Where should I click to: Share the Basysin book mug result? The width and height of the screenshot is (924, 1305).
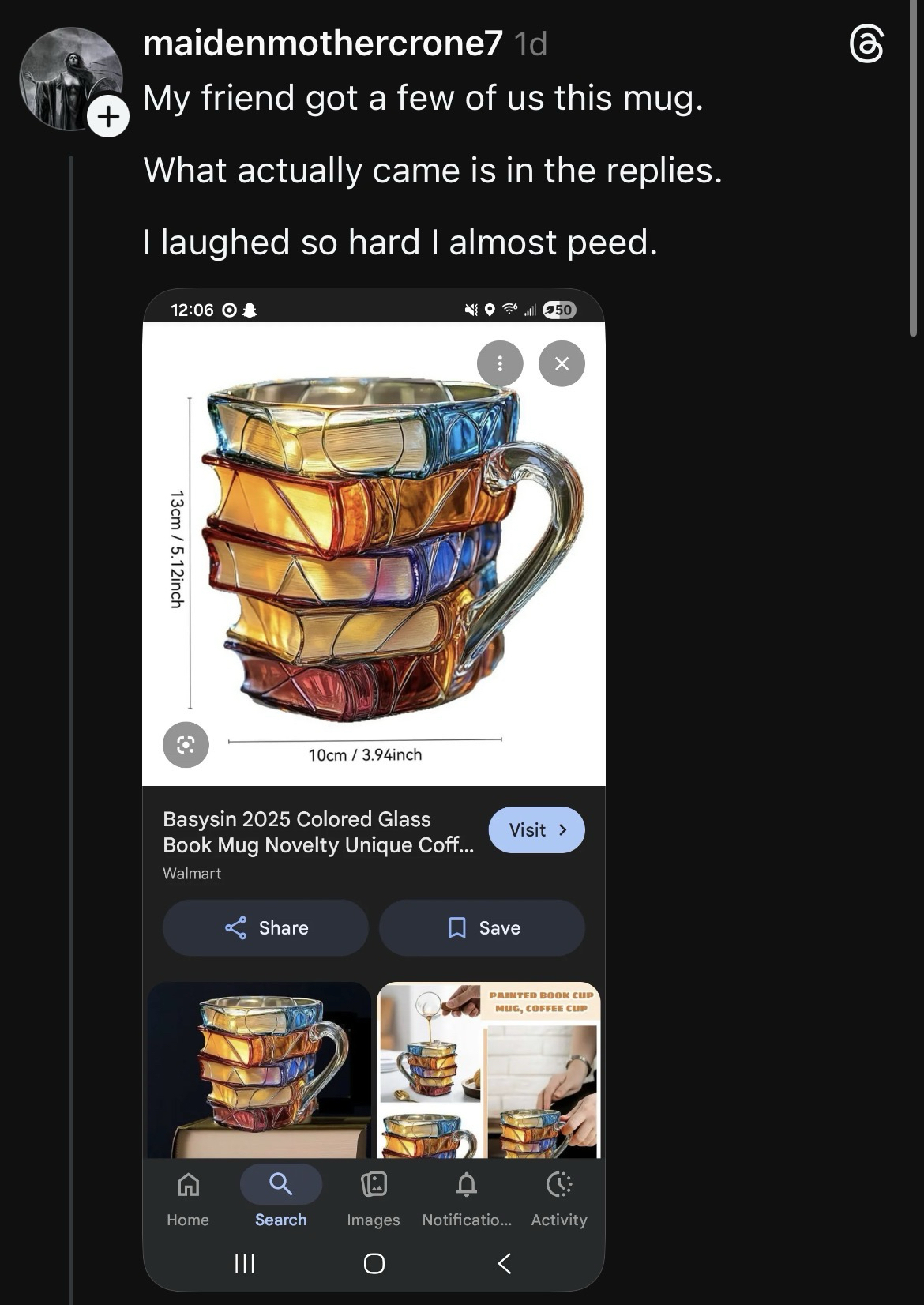(265, 927)
